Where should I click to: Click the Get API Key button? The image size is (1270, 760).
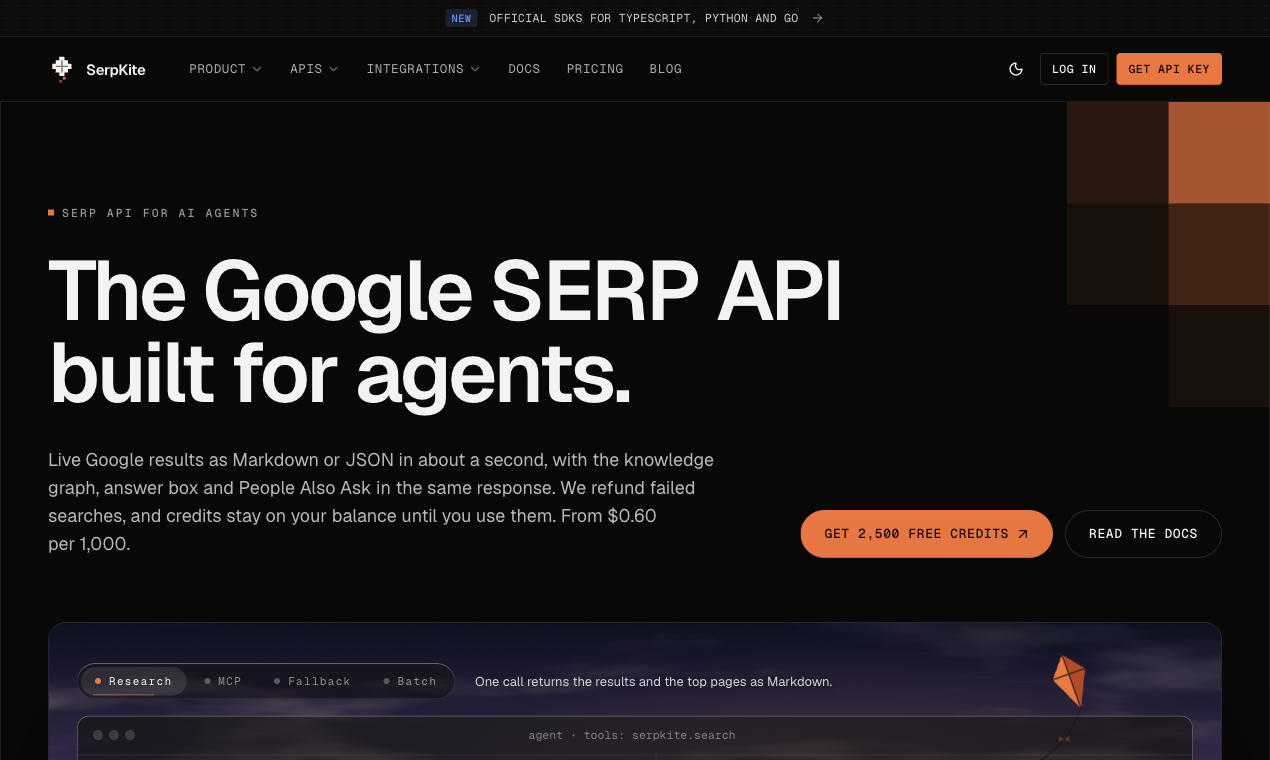[1169, 69]
